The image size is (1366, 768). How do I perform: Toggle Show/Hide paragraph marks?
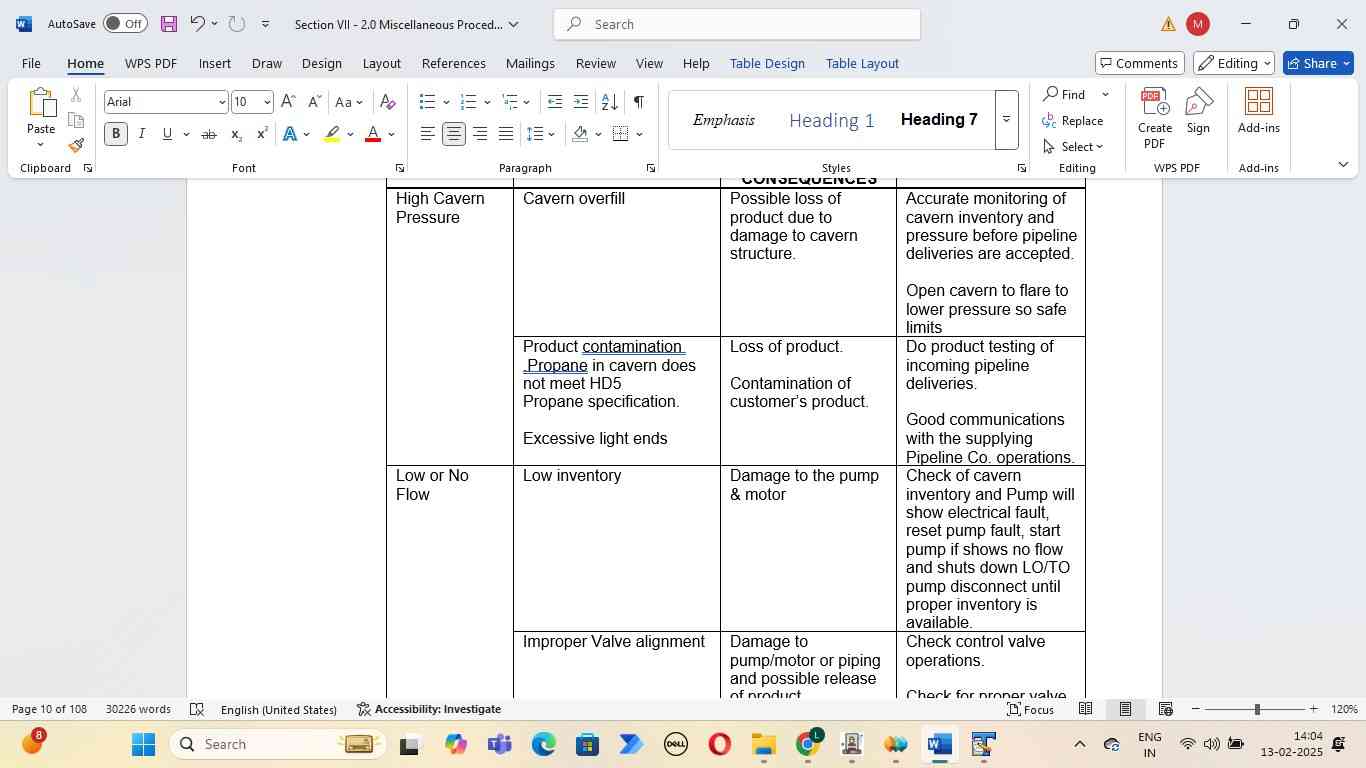638,102
